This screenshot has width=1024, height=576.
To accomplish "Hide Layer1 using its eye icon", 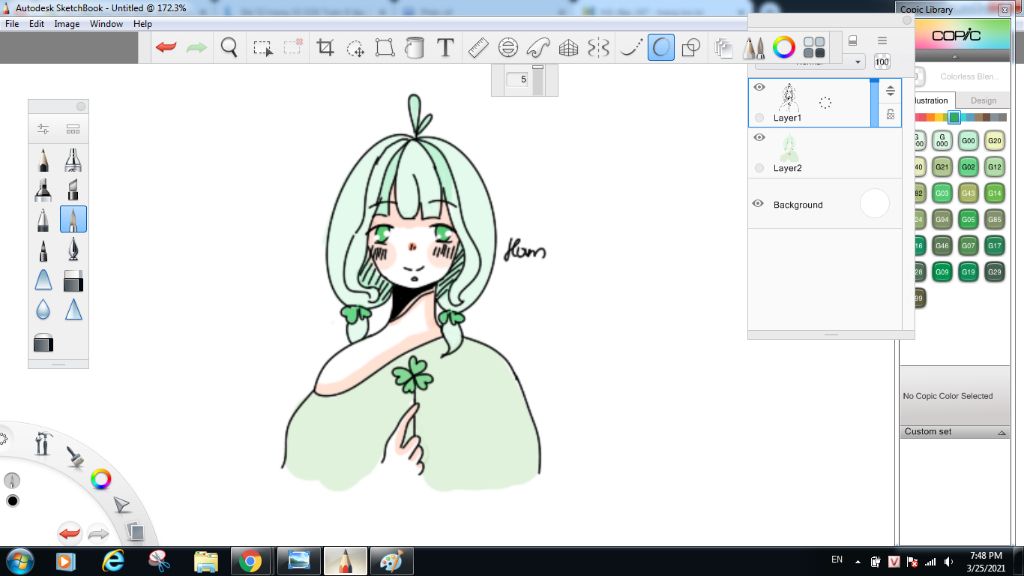I will 759,87.
